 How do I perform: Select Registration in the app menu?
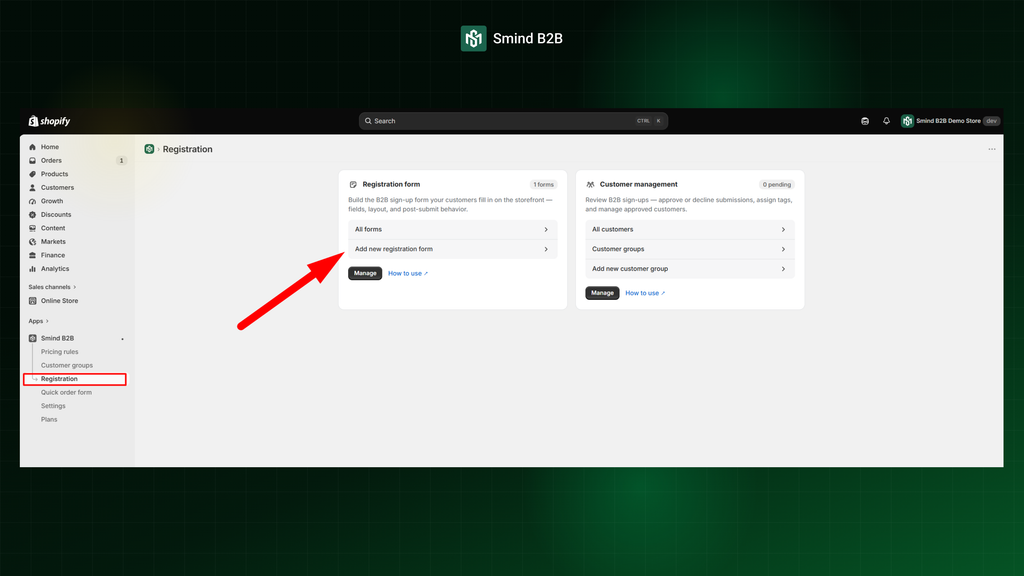(59, 379)
